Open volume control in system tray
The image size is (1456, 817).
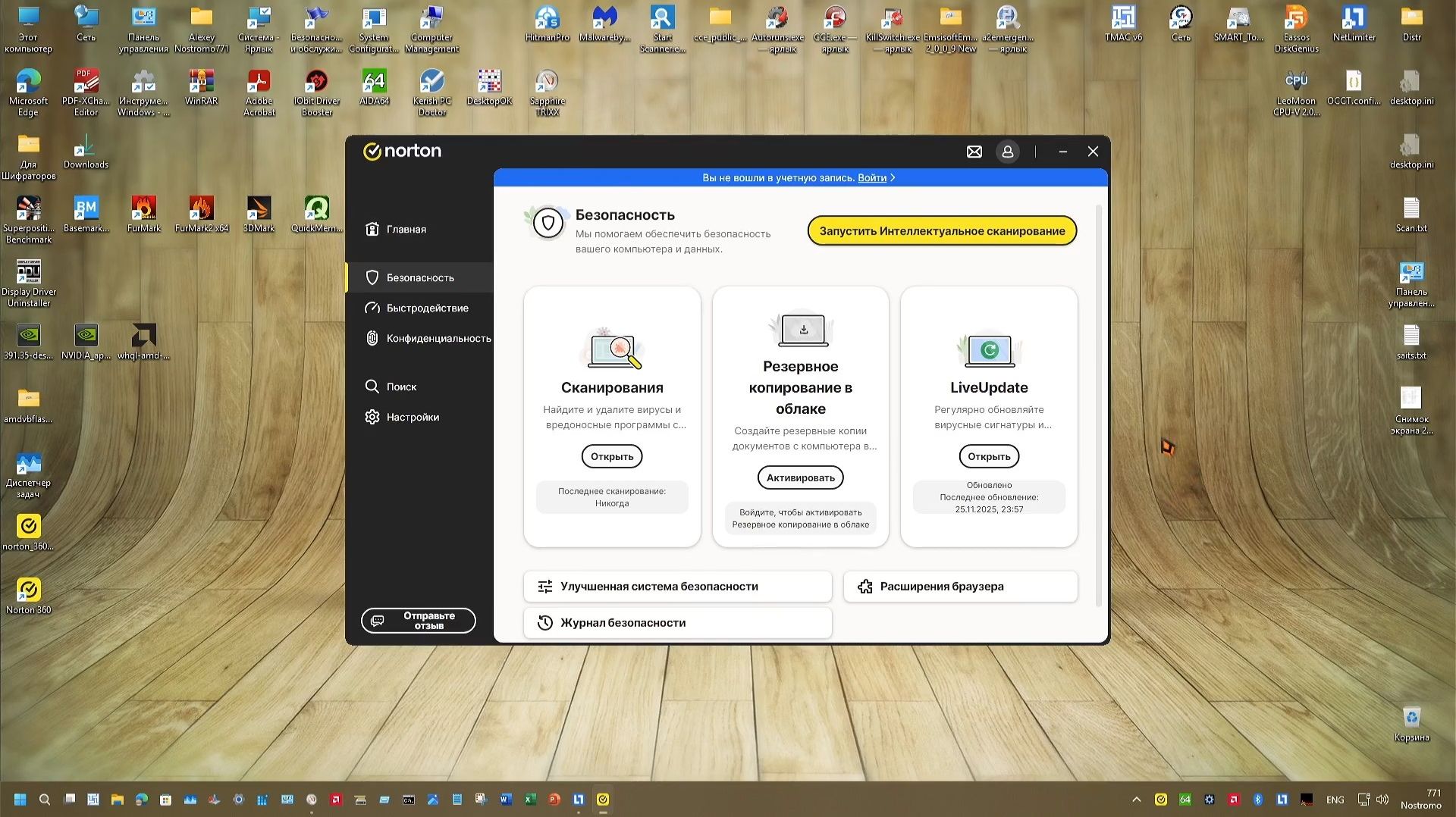click(x=1382, y=800)
